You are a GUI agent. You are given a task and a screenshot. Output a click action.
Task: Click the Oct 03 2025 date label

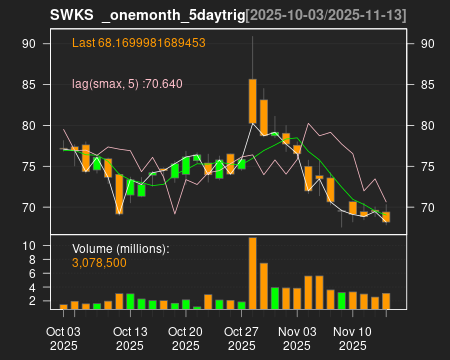tap(63, 339)
